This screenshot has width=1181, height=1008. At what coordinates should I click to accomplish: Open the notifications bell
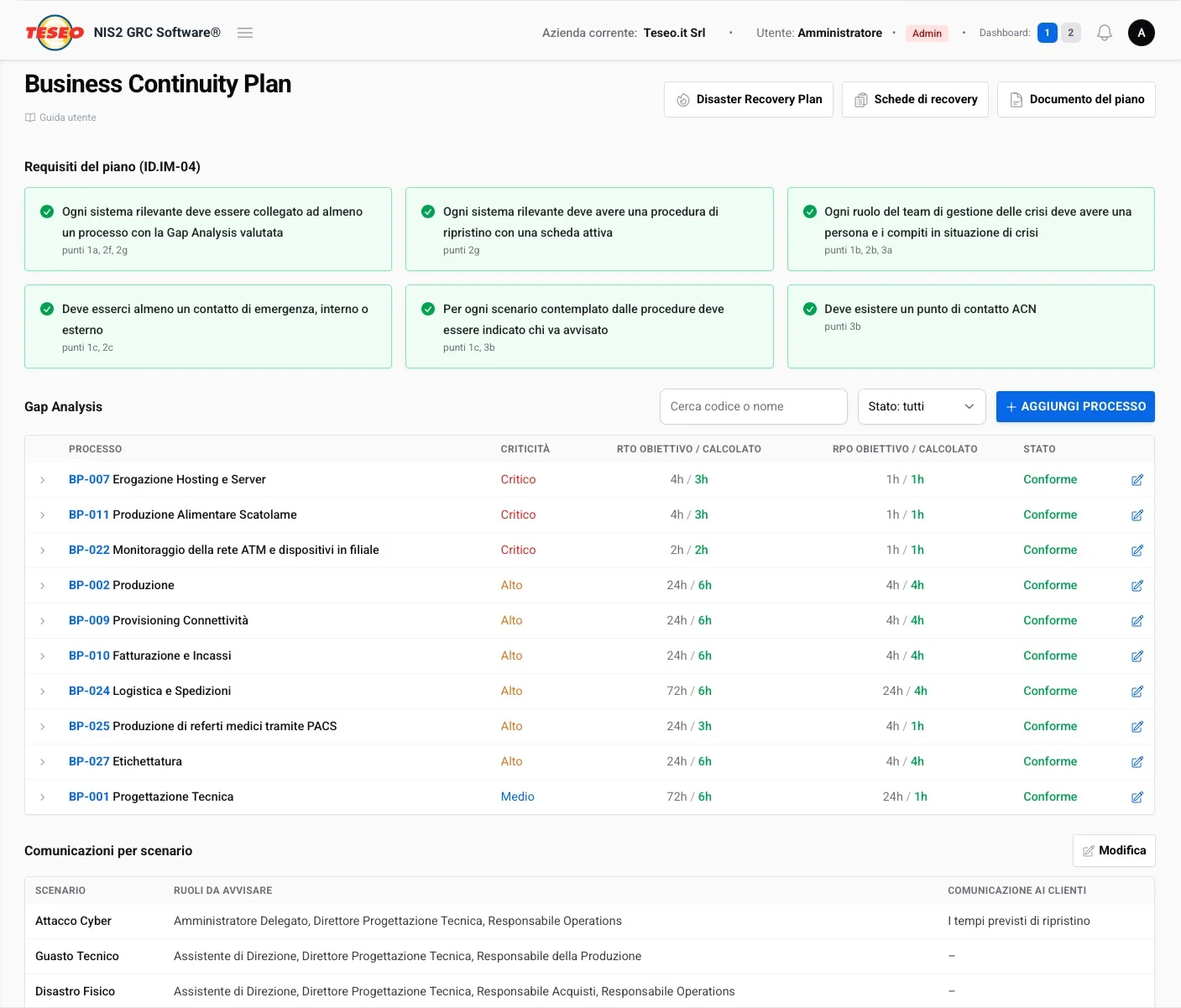tap(1105, 33)
